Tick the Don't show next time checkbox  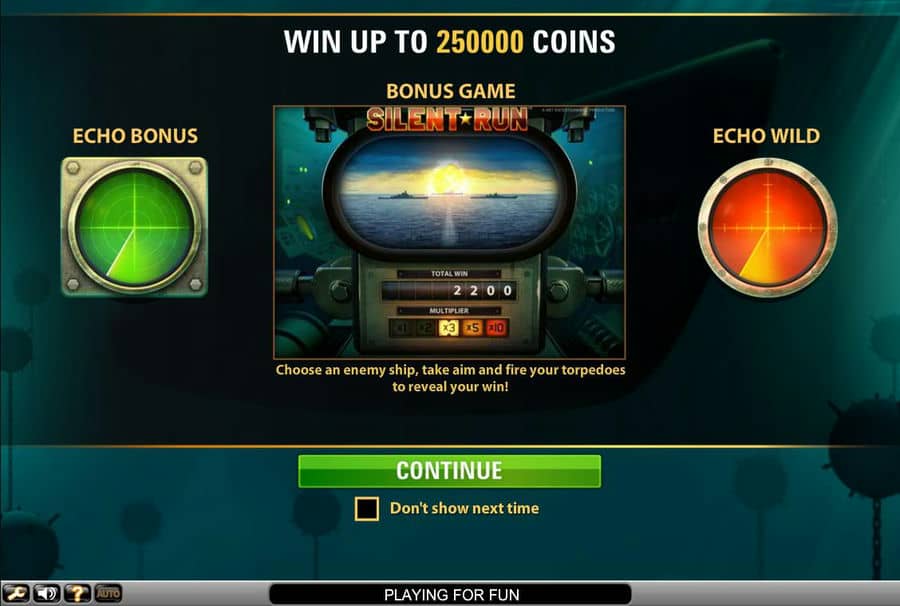pyautogui.click(x=367, y=508)
